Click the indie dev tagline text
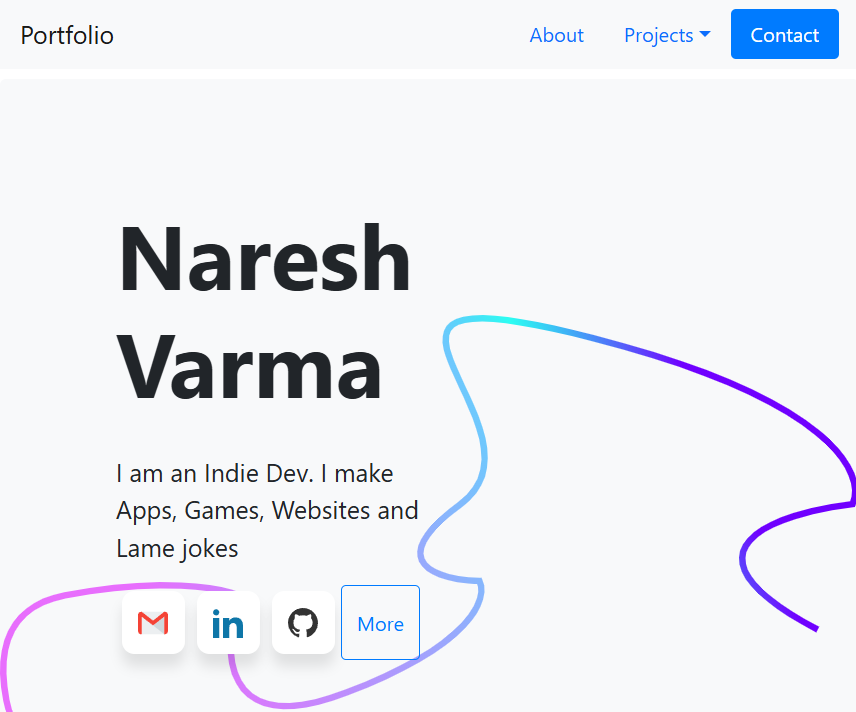Image resolution: width=856 pixels, height=712 pixels. (267, 510)
